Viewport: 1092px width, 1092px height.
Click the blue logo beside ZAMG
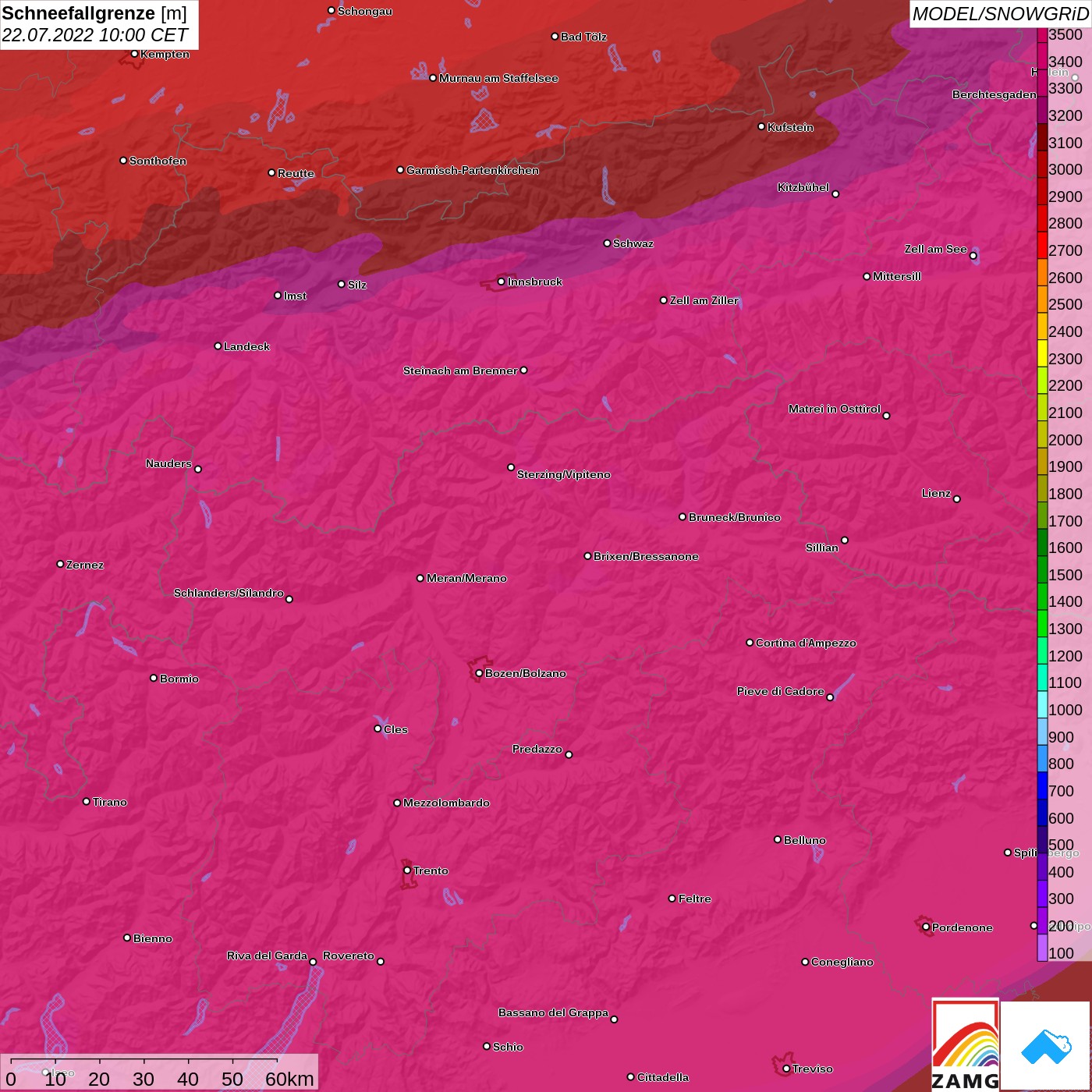click(x=1045, y=1046)
